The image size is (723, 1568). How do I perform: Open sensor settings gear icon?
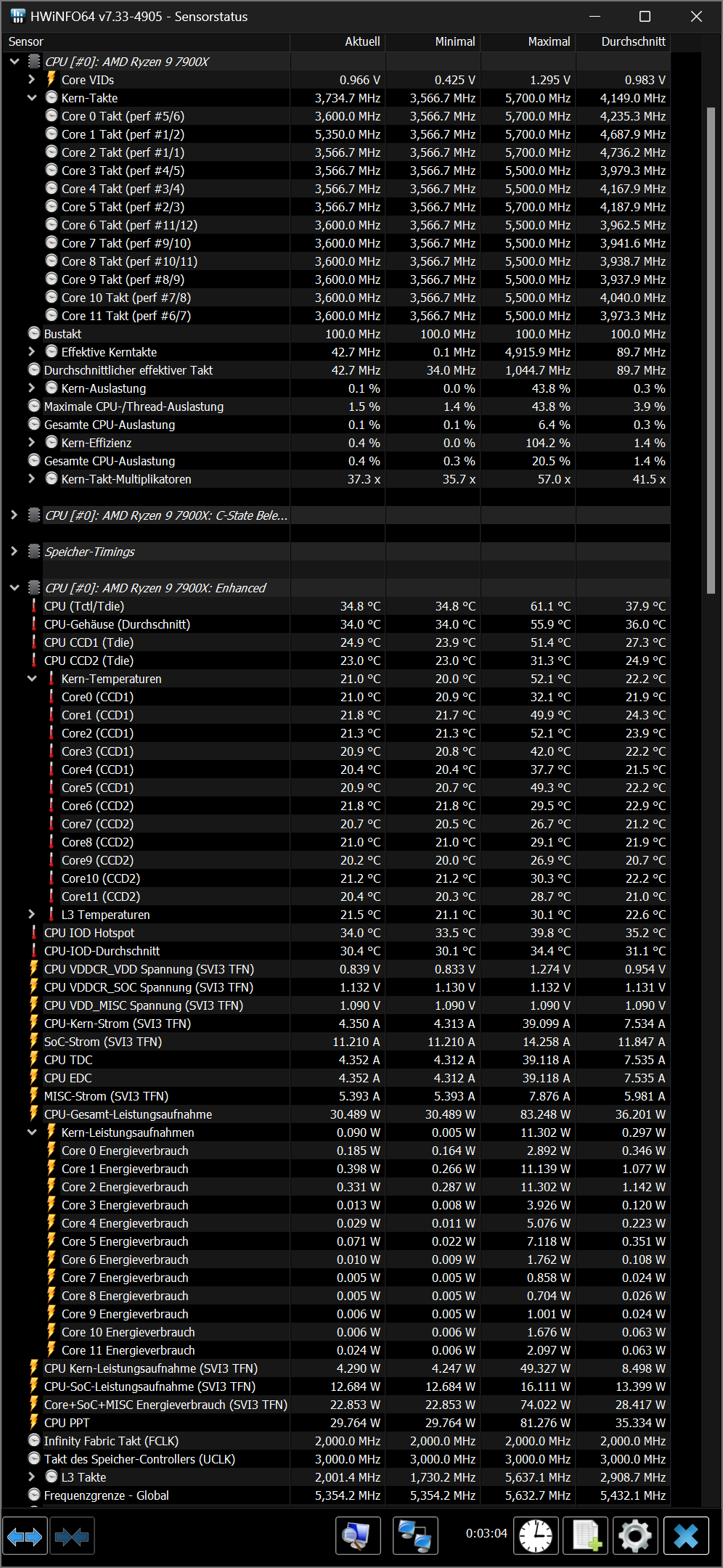636,1536
